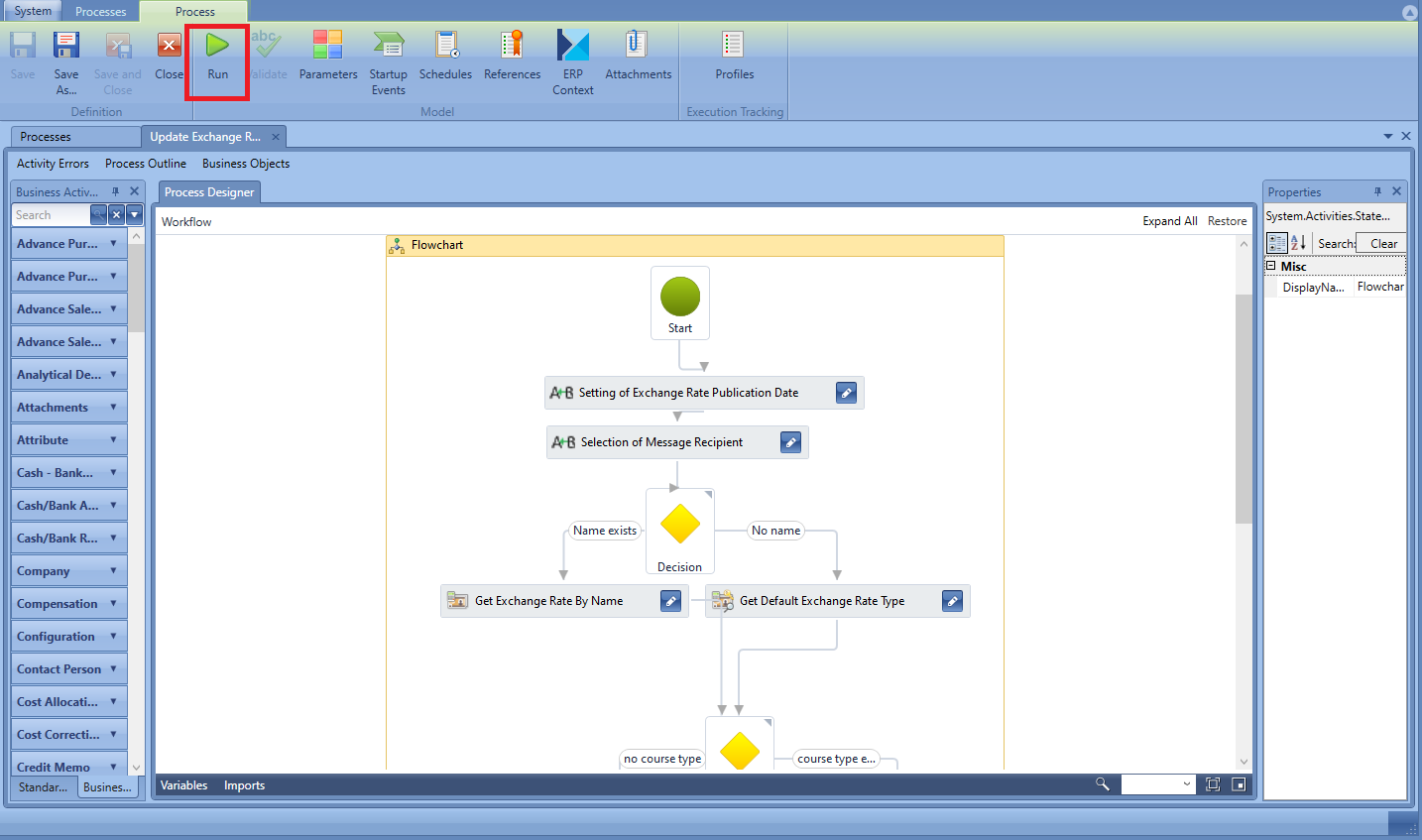
Task: Click the activities list scrollbar thumb
Action: coord(137,289)
